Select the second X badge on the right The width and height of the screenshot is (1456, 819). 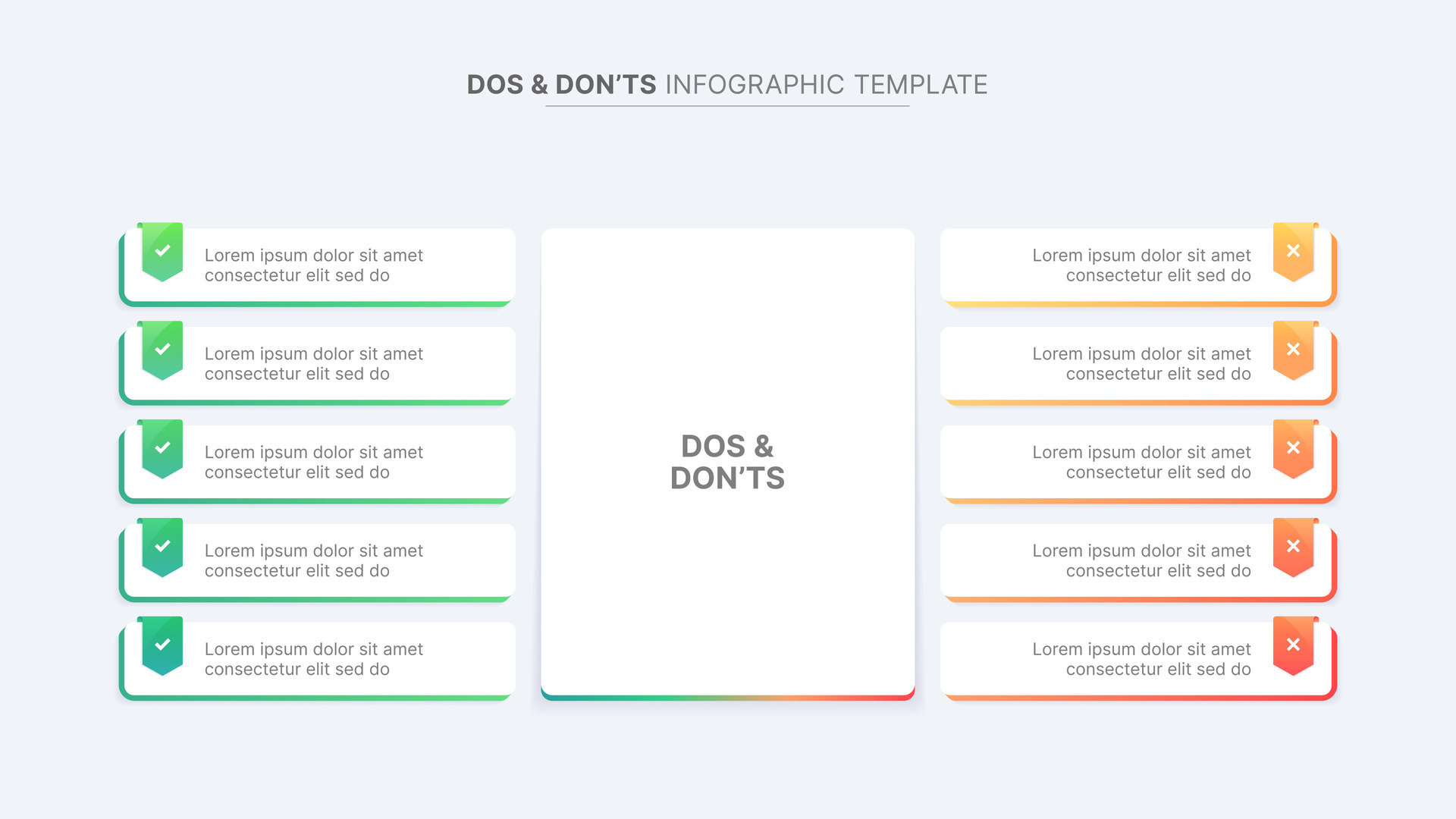[x=1294, y=349]
